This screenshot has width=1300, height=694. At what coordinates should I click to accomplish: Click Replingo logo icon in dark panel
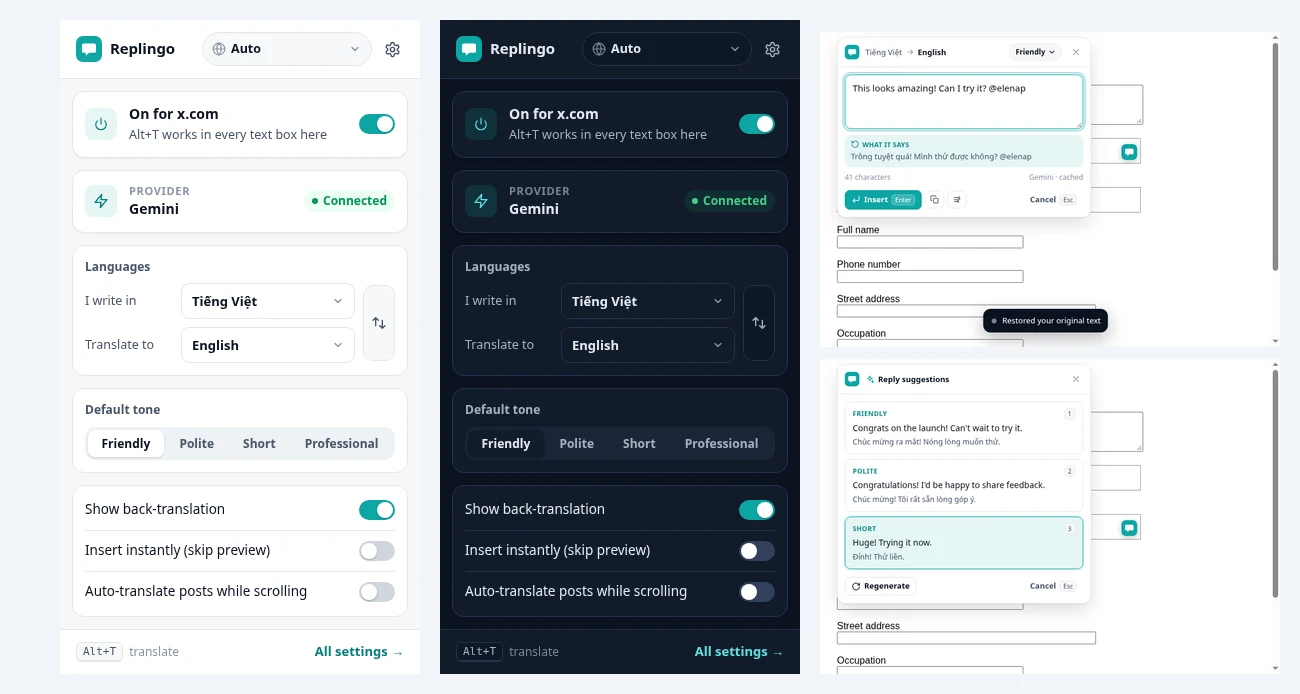click(469, 49)
